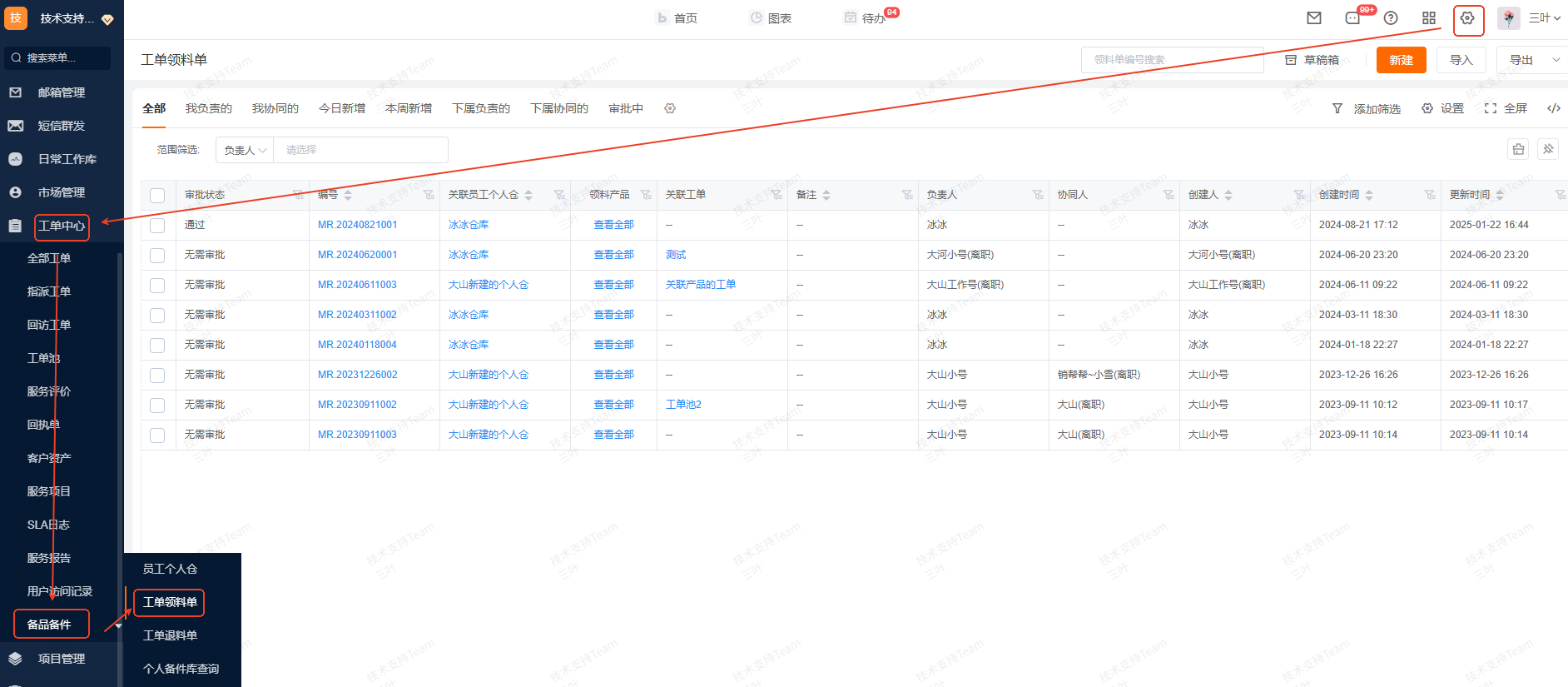The image size is (1568, 687).
Task: Open the 三叶 user account dropdown
Action: click(1544, 18)
